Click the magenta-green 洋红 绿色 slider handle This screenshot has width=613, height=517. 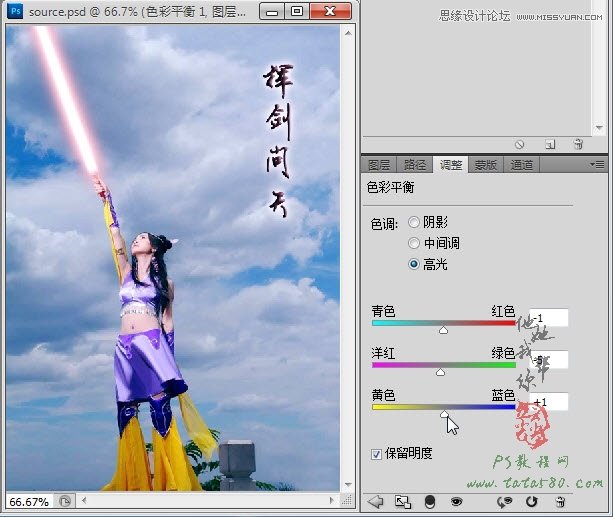pyautogui.click(x=440, y=372)
